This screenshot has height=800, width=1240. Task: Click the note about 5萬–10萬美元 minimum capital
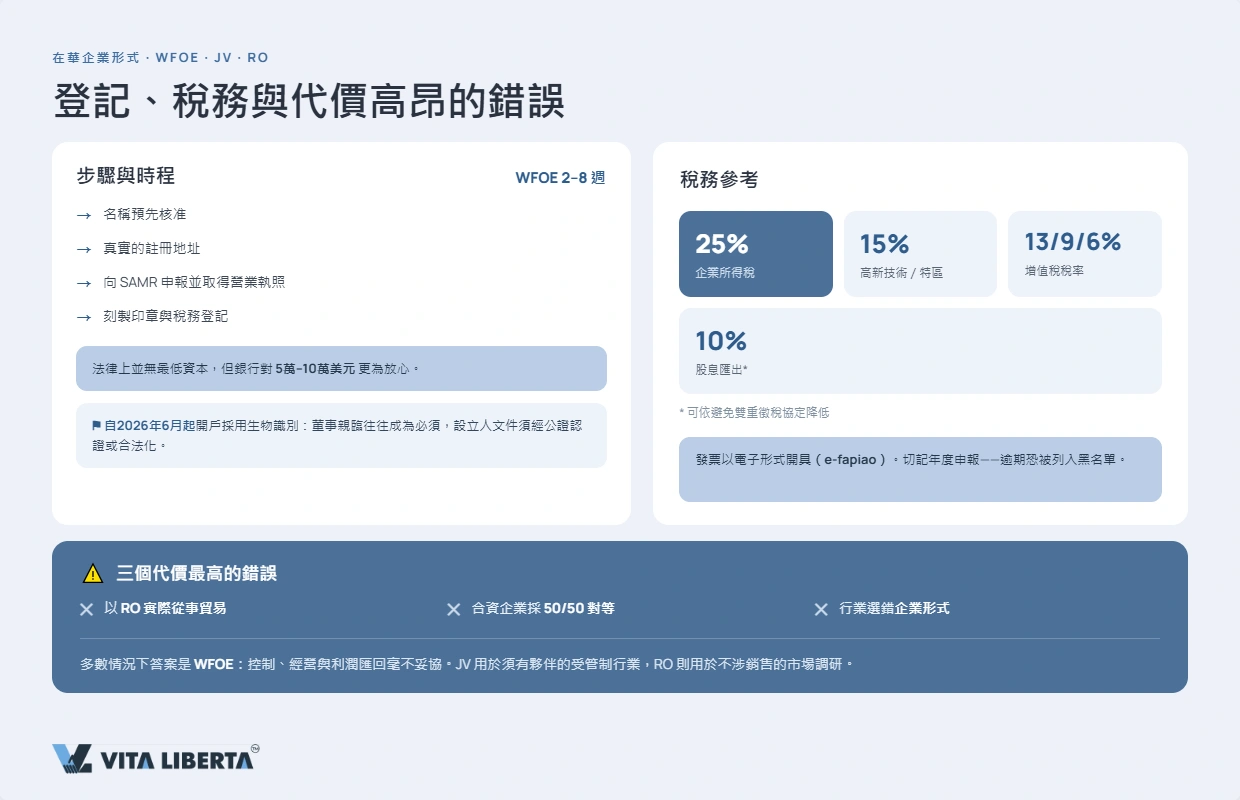pos(341,368)
